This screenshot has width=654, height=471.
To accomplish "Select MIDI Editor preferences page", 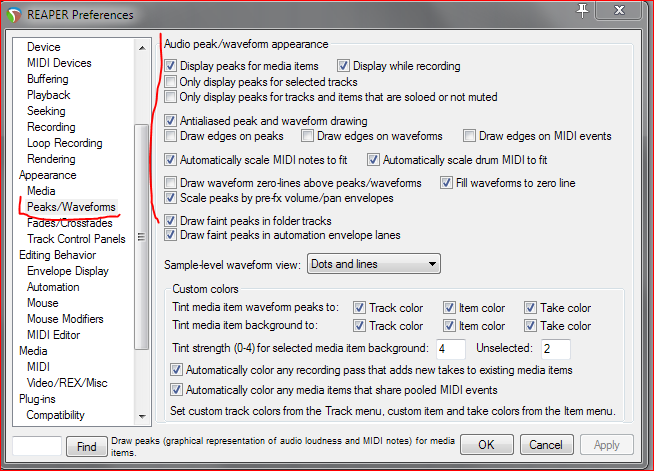I will 53,335.
